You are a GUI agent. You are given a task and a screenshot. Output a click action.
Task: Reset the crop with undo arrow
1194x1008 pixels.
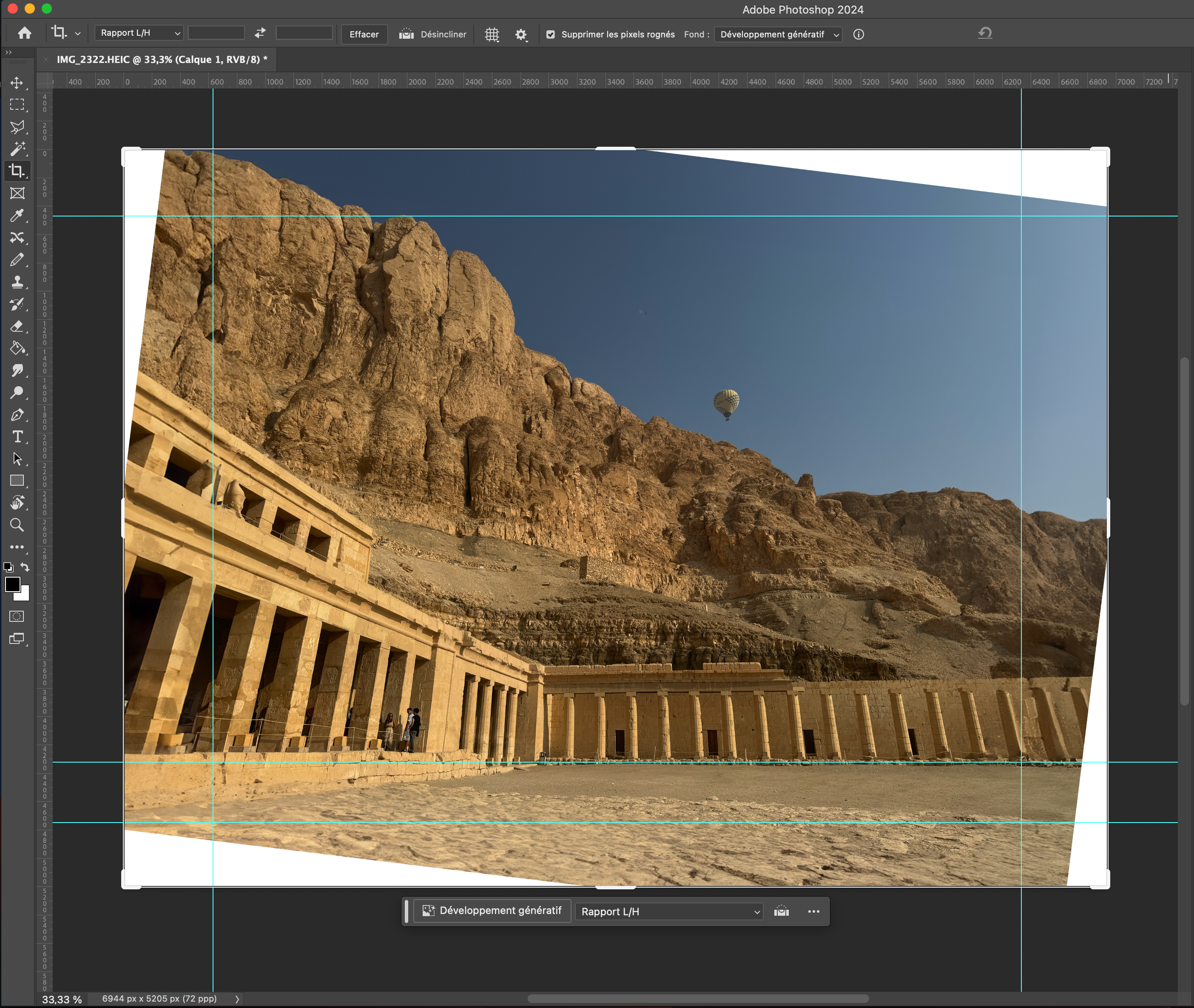984,33
